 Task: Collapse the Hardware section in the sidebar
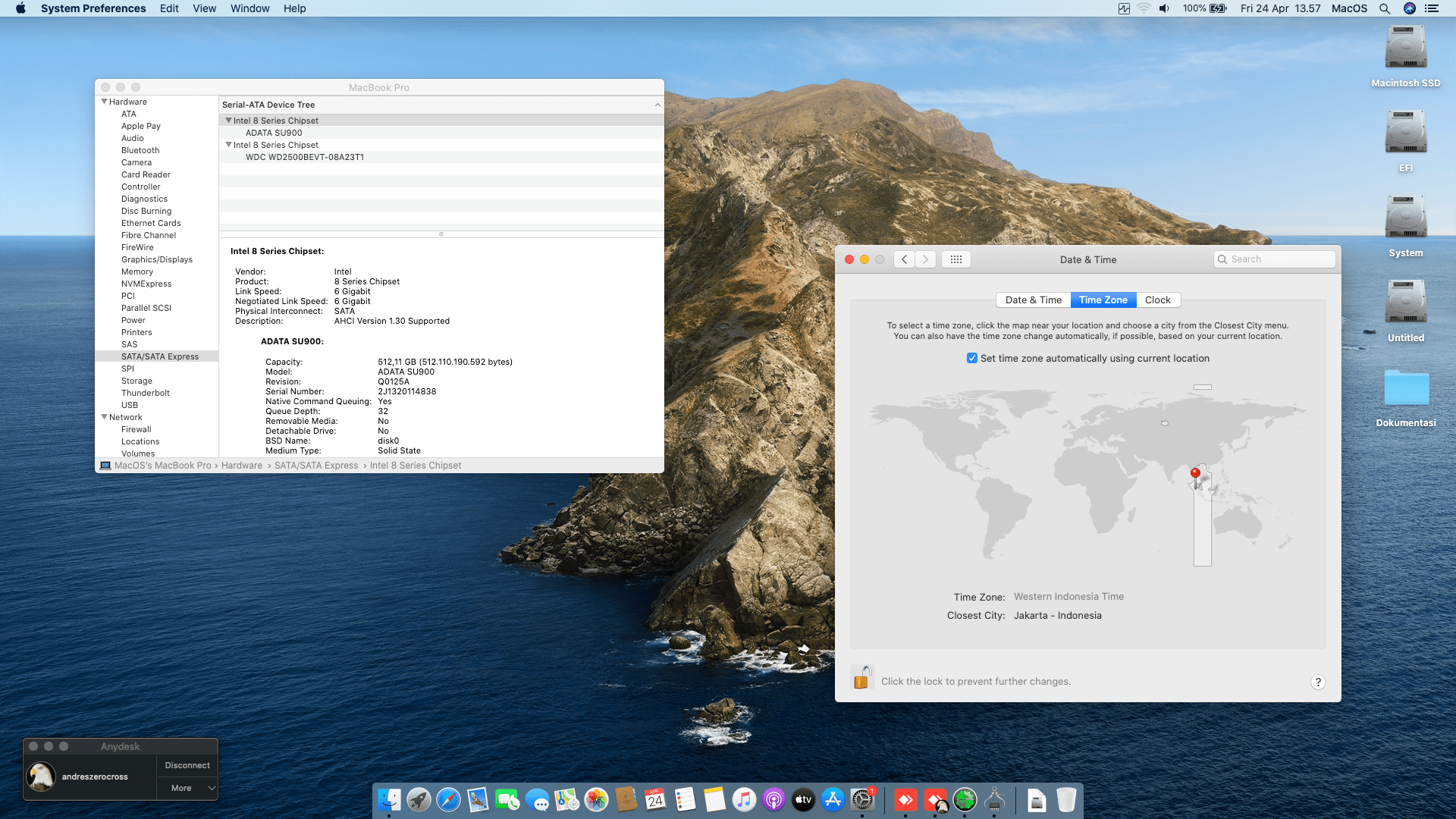(105, 102)
